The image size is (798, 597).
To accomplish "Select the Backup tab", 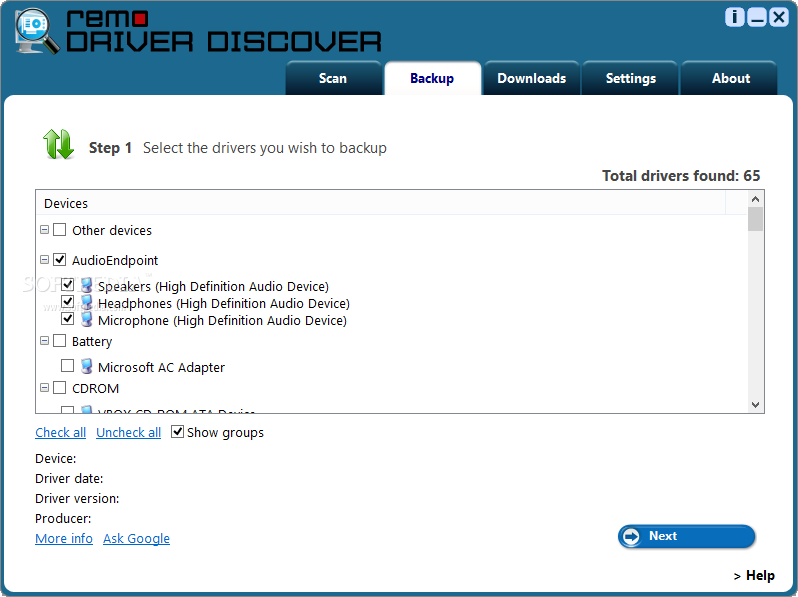I will coord(432,78).
